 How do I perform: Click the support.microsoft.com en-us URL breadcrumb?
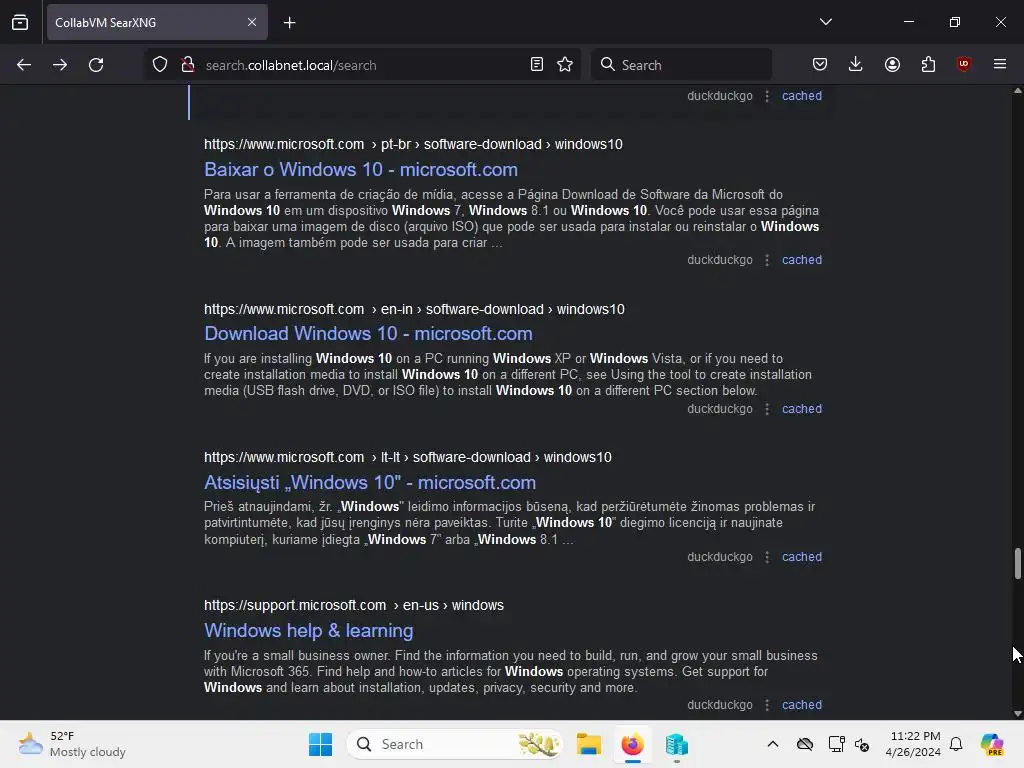(x=353, y=606)
